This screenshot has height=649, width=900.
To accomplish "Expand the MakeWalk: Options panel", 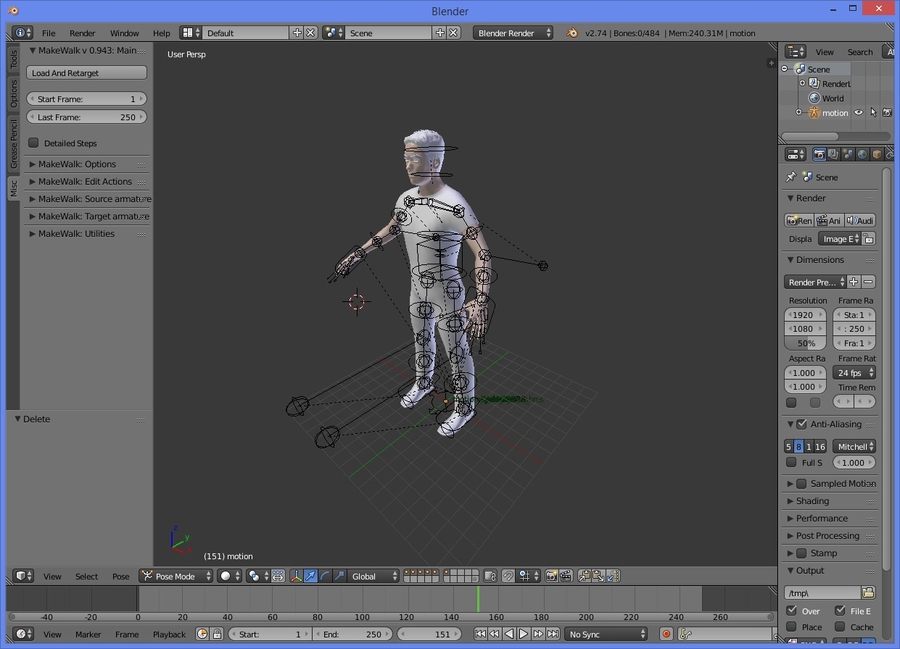I will tap(77, 164).
